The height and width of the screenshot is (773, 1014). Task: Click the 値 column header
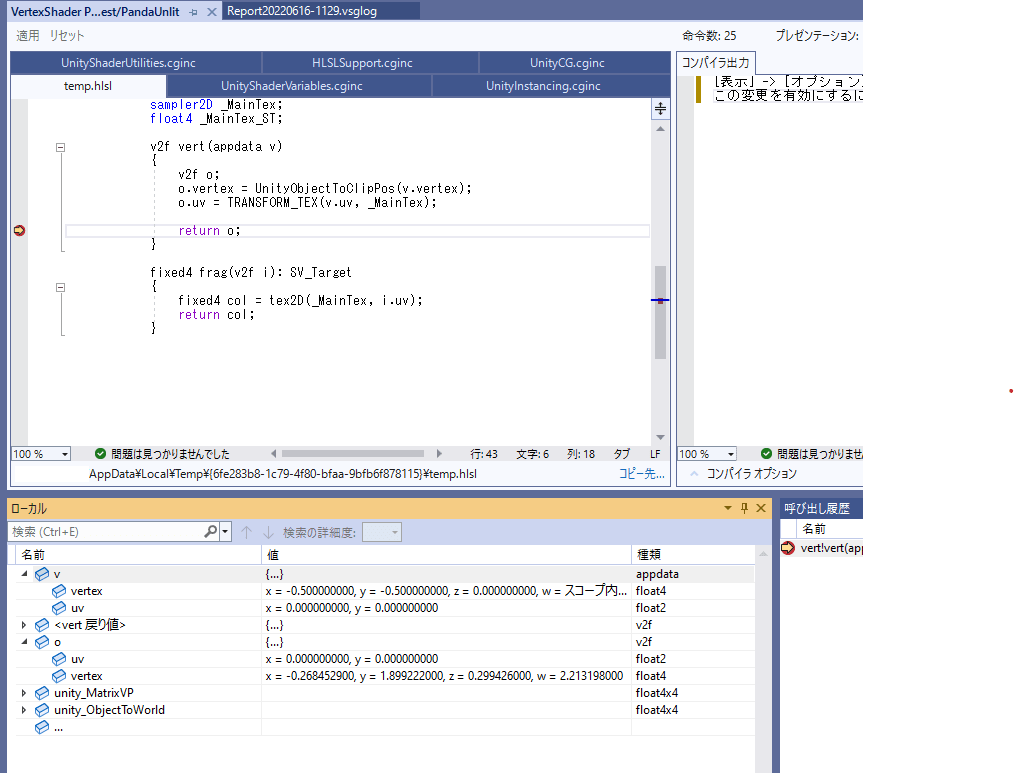click(x=447, y=554)
